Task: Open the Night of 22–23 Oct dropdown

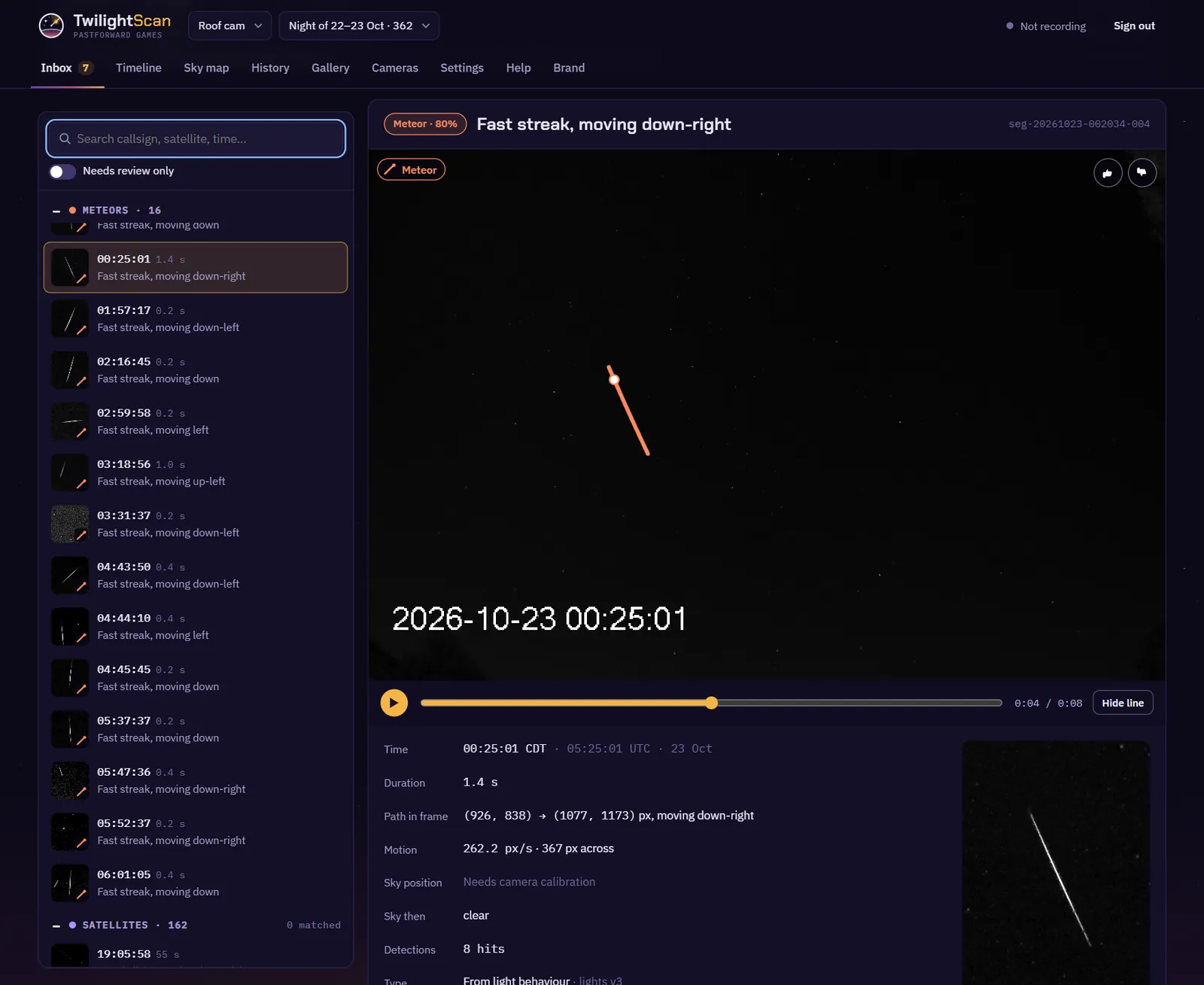Action: coord(359,26)
